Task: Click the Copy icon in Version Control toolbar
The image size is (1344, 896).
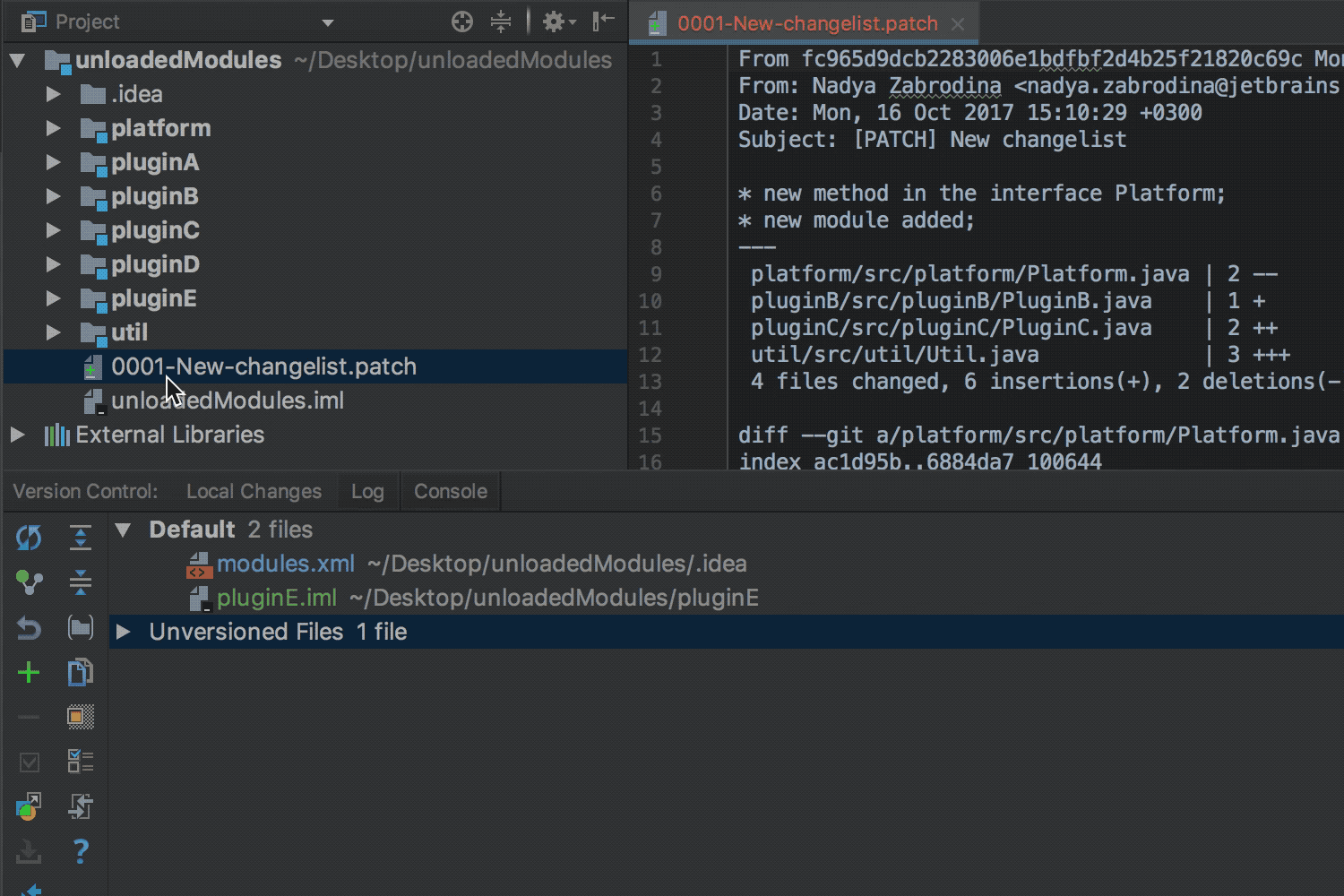Action: point(81,673)
